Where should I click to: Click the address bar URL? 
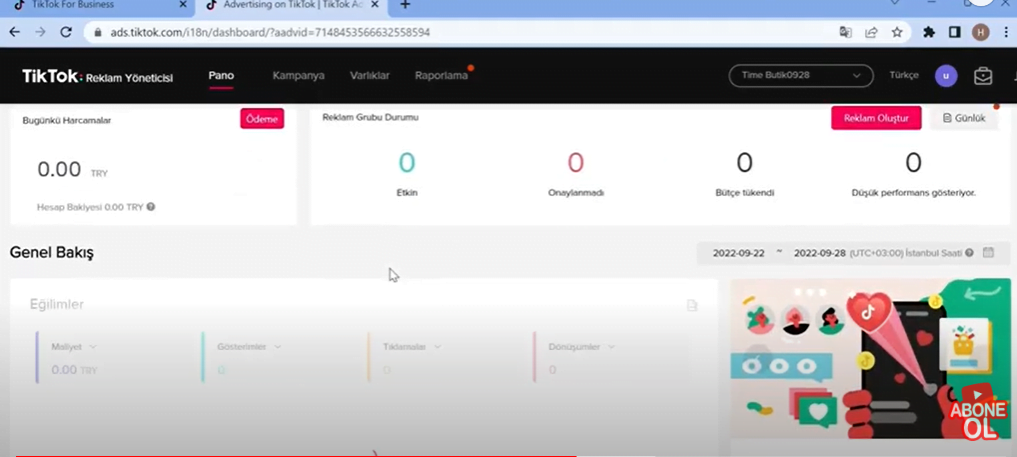(270, 32)
